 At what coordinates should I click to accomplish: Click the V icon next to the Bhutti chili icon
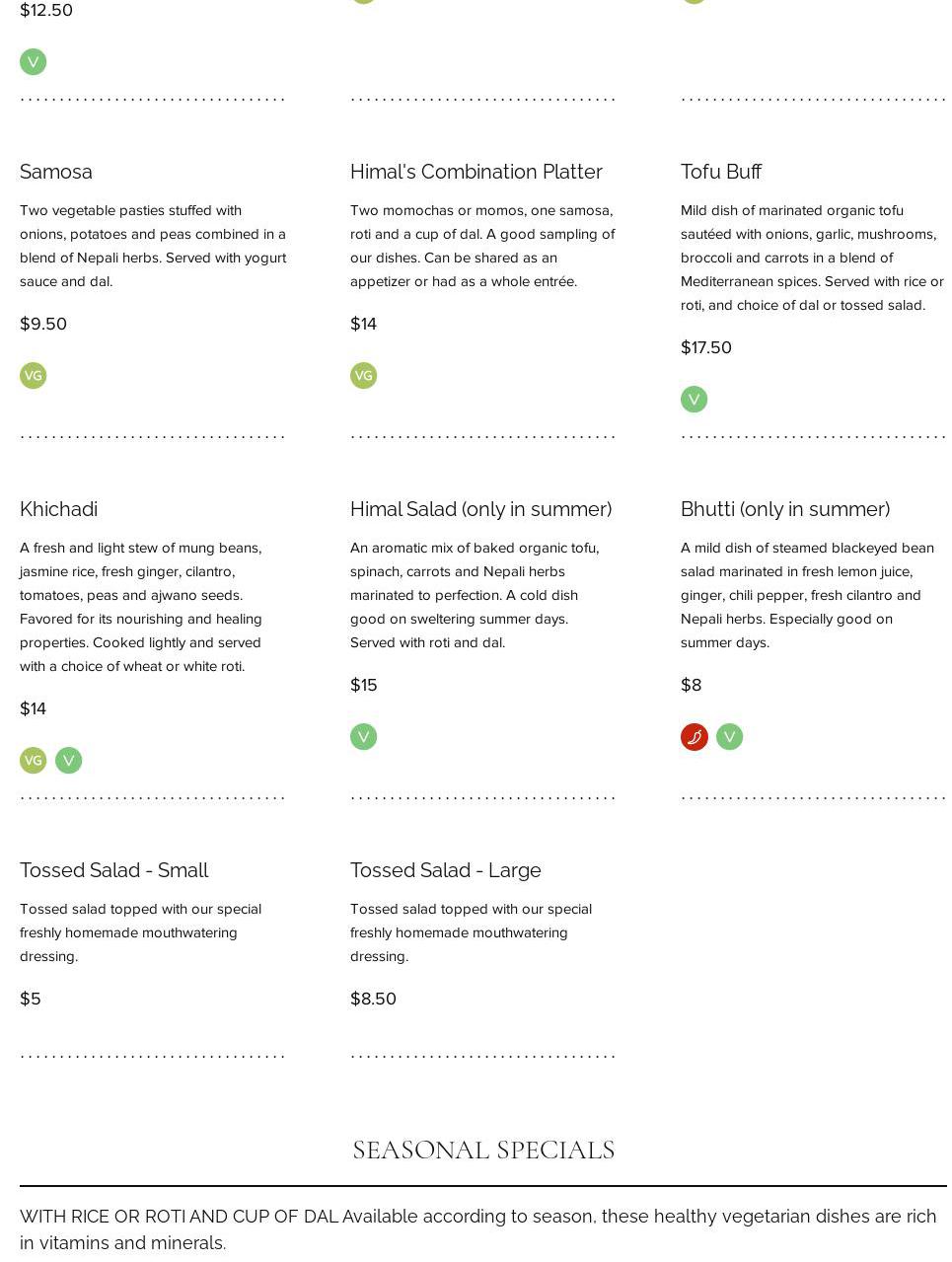click(729, 737)
